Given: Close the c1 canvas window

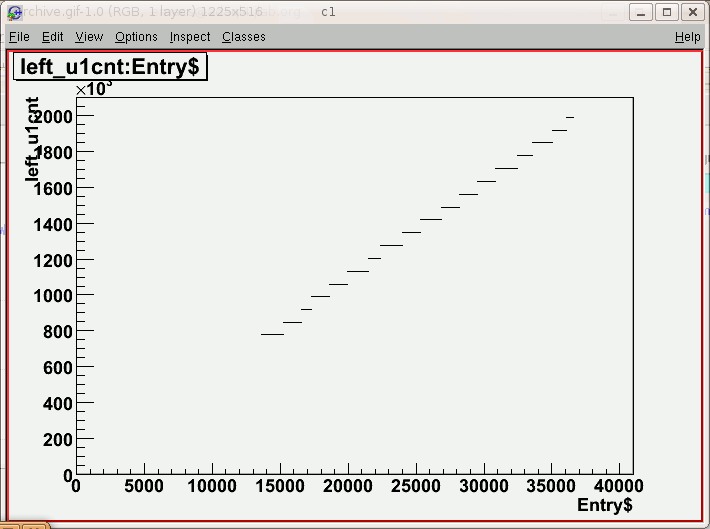Looking at the screenshot, I should click(x=693, y=12).
